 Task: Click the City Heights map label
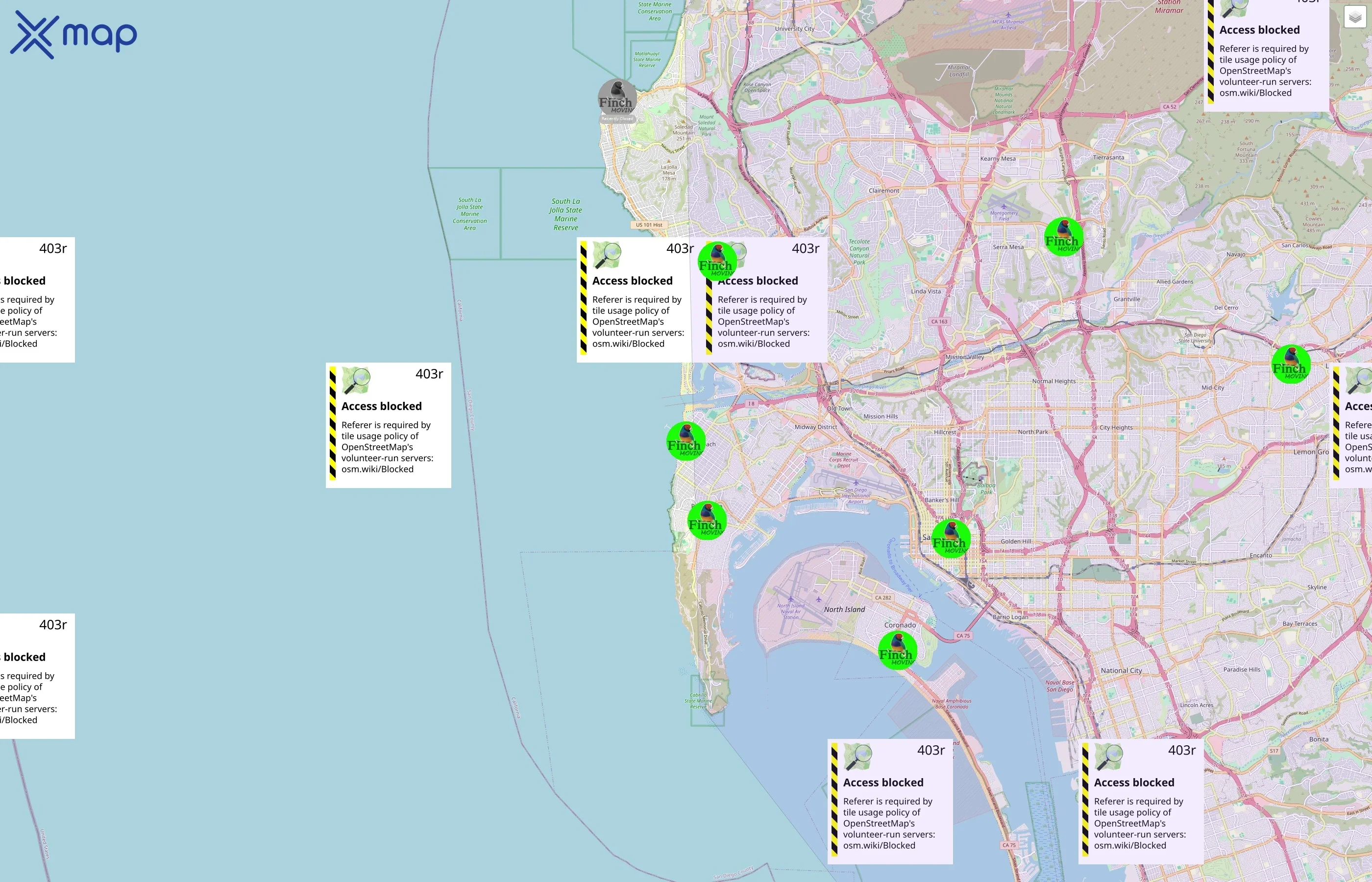click(1115, 428)
